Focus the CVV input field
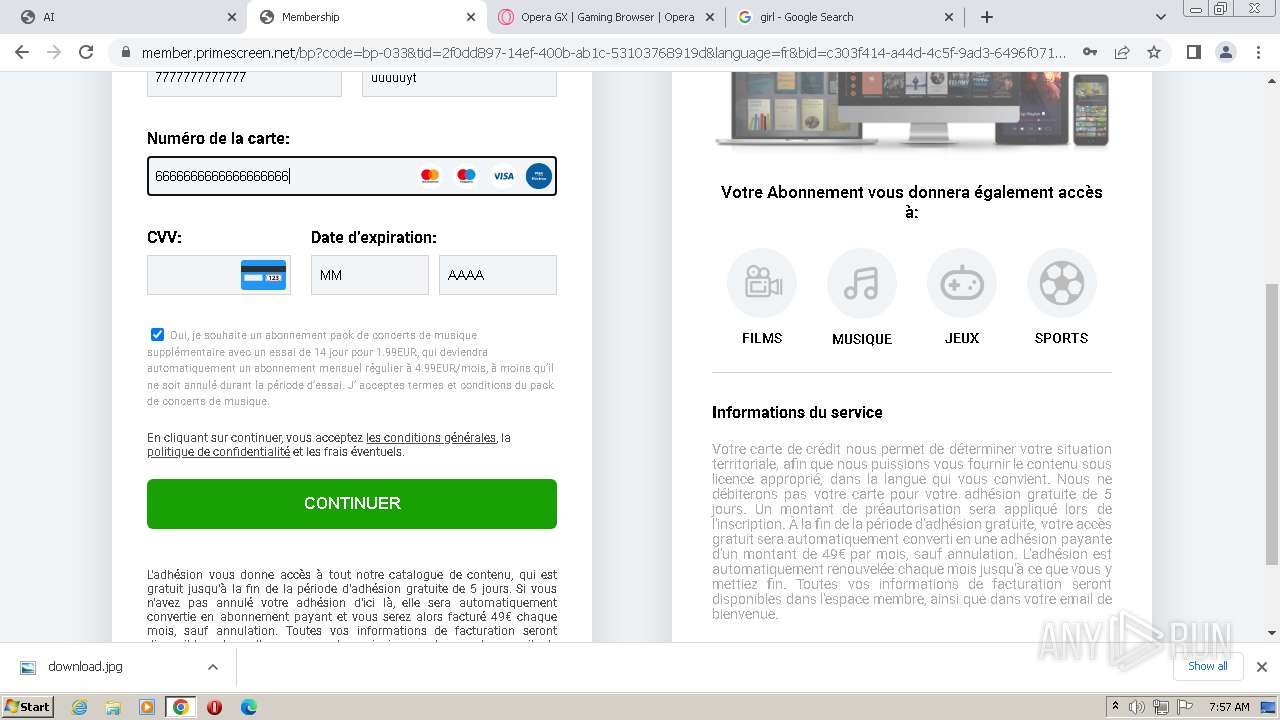Image resolution: width=1280 pixels, height=720 pixels. coord(219,275)
